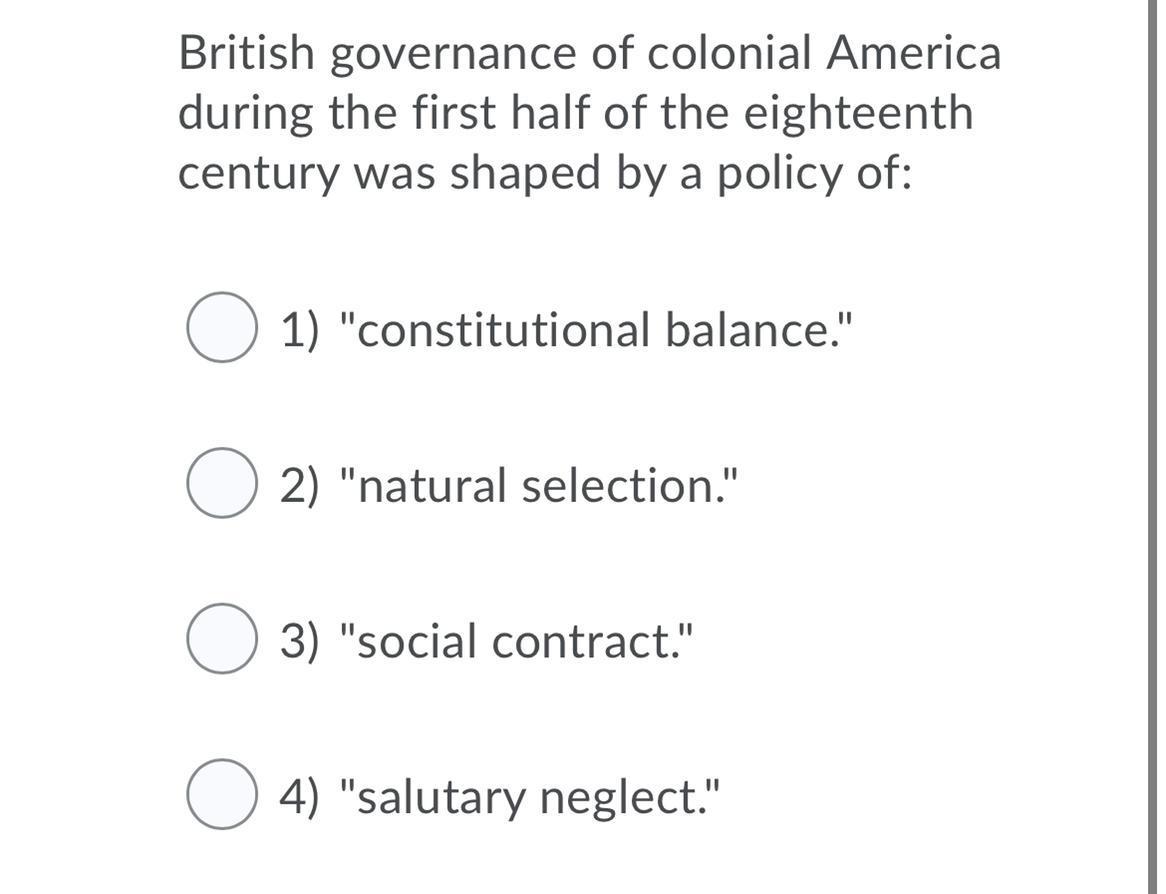Click the "century was shaped by a policy of:" line
This screenshot has height=894, width=1166.
pyautogui.click(x=545, y=172)
